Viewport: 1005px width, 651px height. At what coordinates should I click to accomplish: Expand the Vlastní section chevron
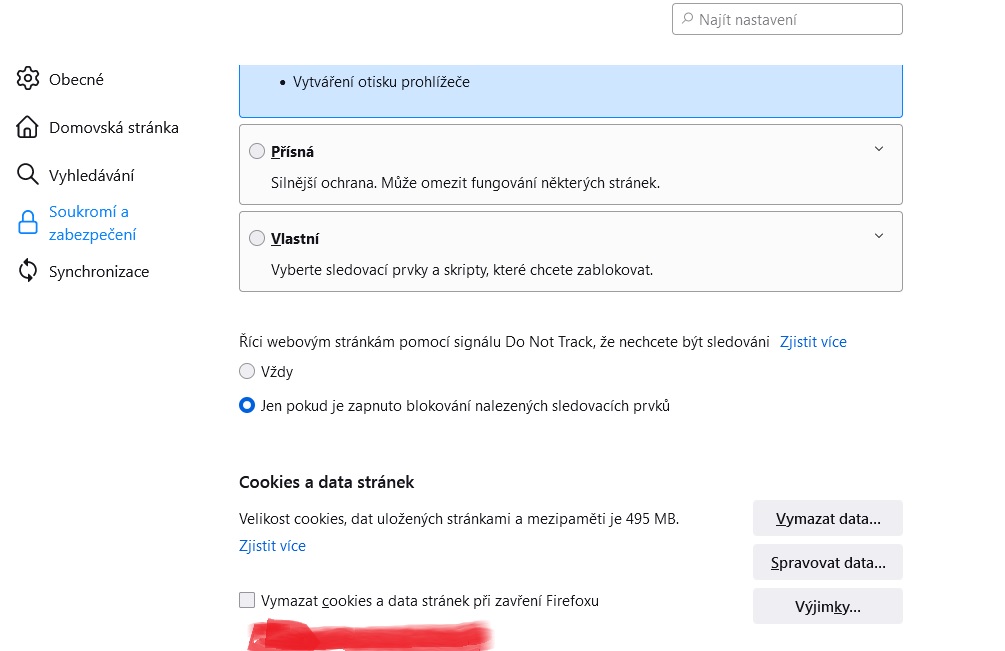(879, 236)
